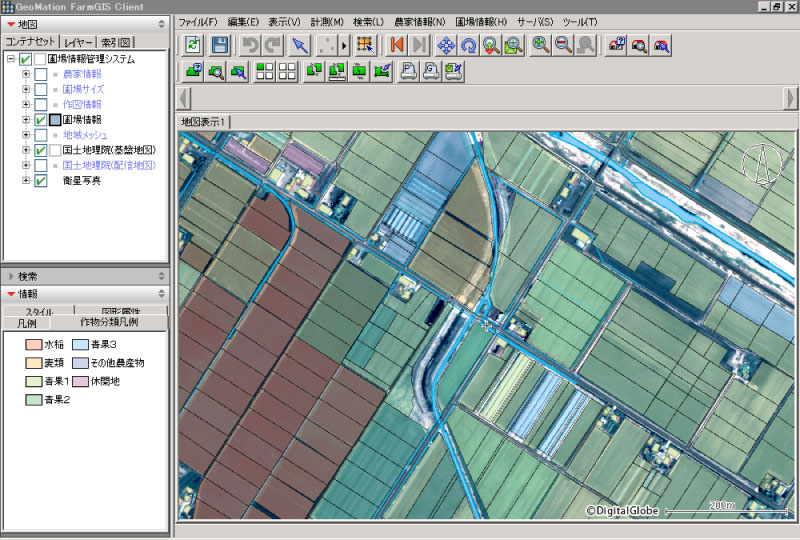Uncheck the 圃場情報 layer checkbox
Viewport: 800px width, 540px height.
41,120
